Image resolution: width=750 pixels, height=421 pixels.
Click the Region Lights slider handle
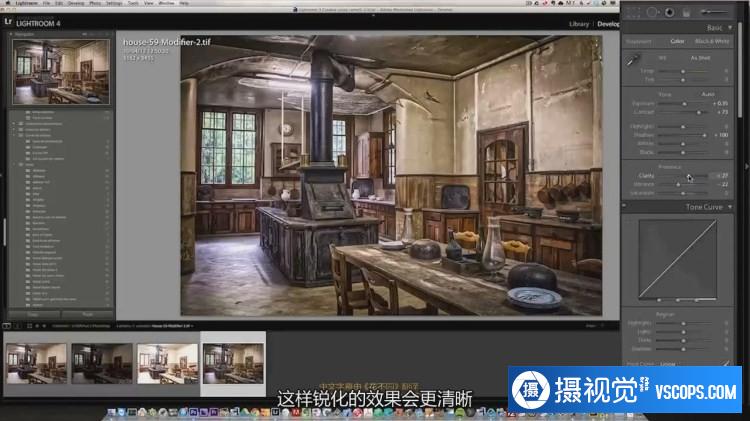[x=684, y=332]
